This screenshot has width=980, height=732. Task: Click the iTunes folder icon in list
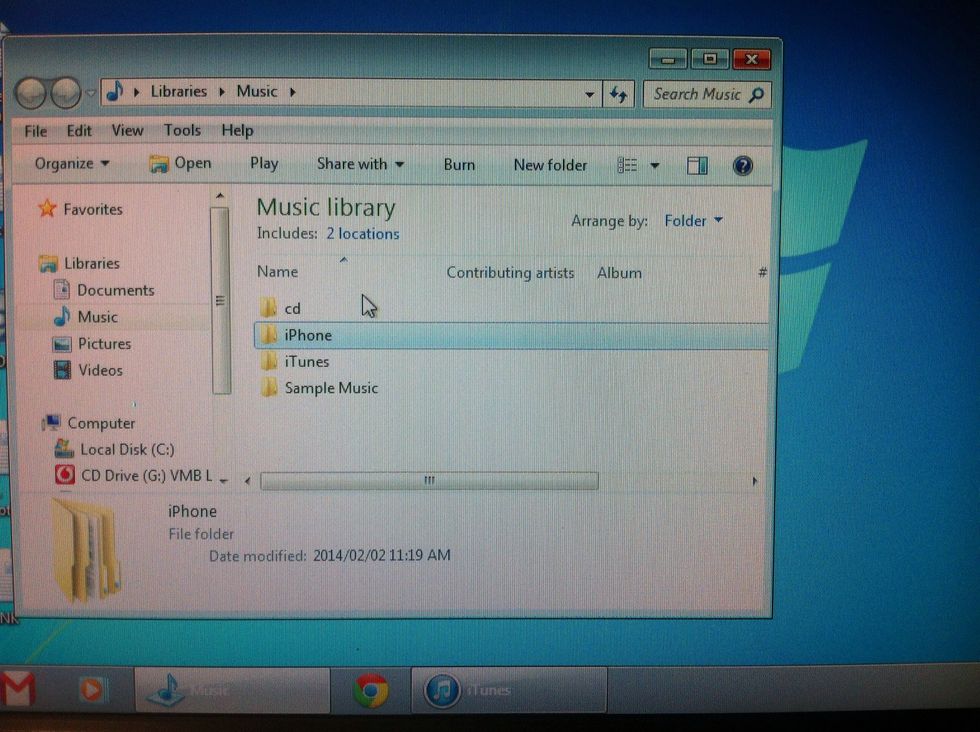point(269,361)
